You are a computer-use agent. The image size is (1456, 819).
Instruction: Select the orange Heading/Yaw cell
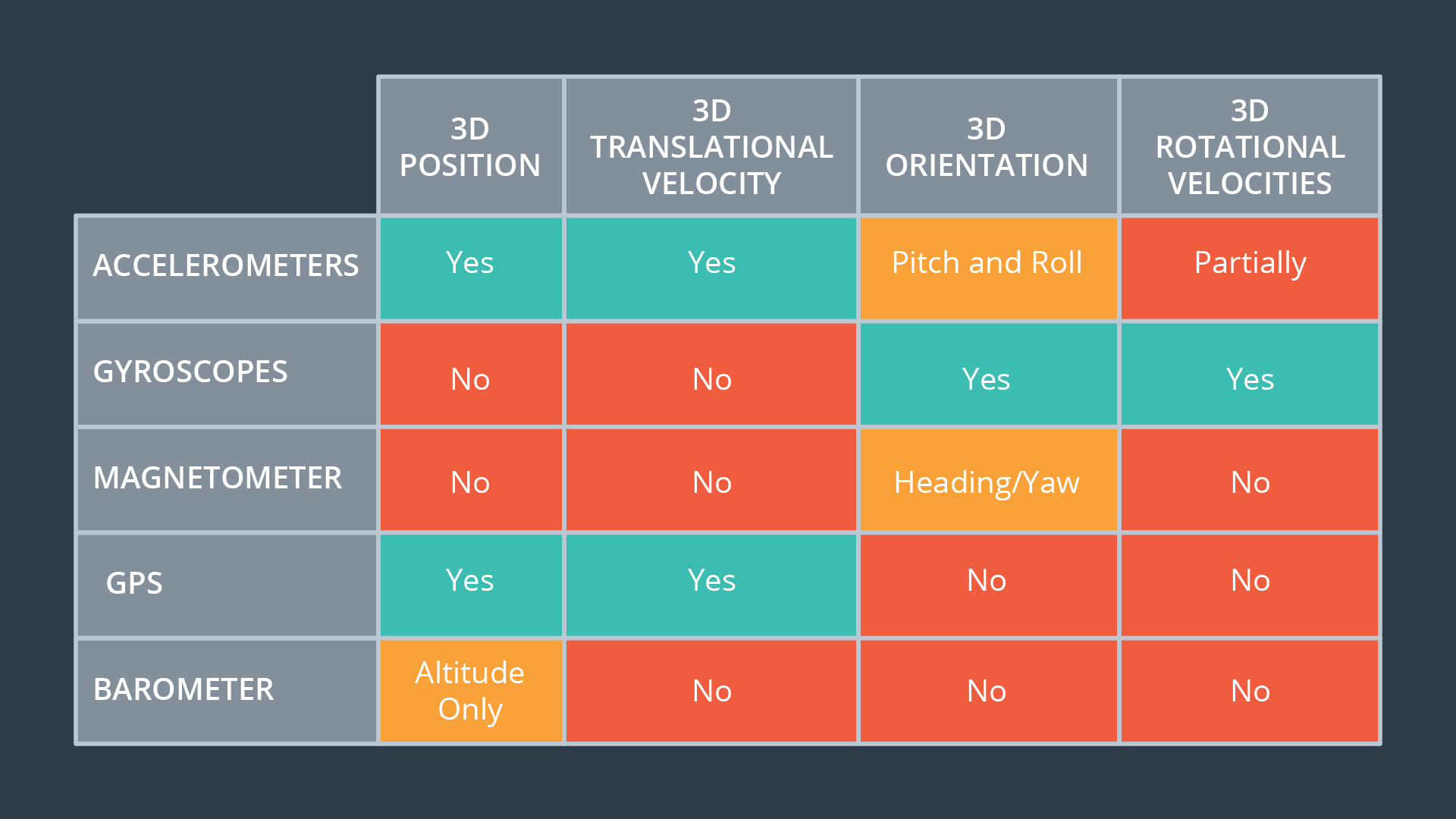988,480
